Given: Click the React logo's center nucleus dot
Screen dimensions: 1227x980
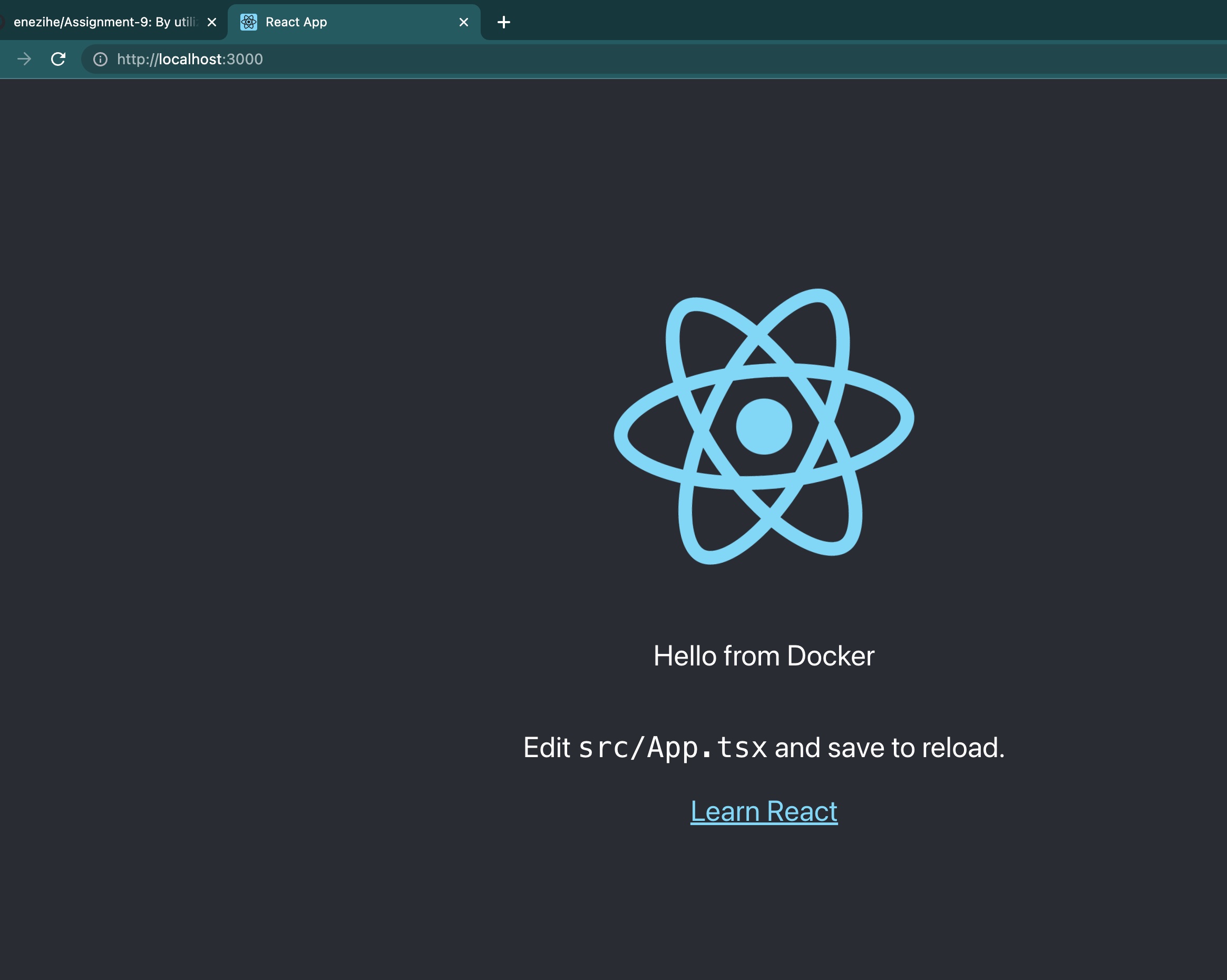Looking at the screenshot, I should (764, 427).
